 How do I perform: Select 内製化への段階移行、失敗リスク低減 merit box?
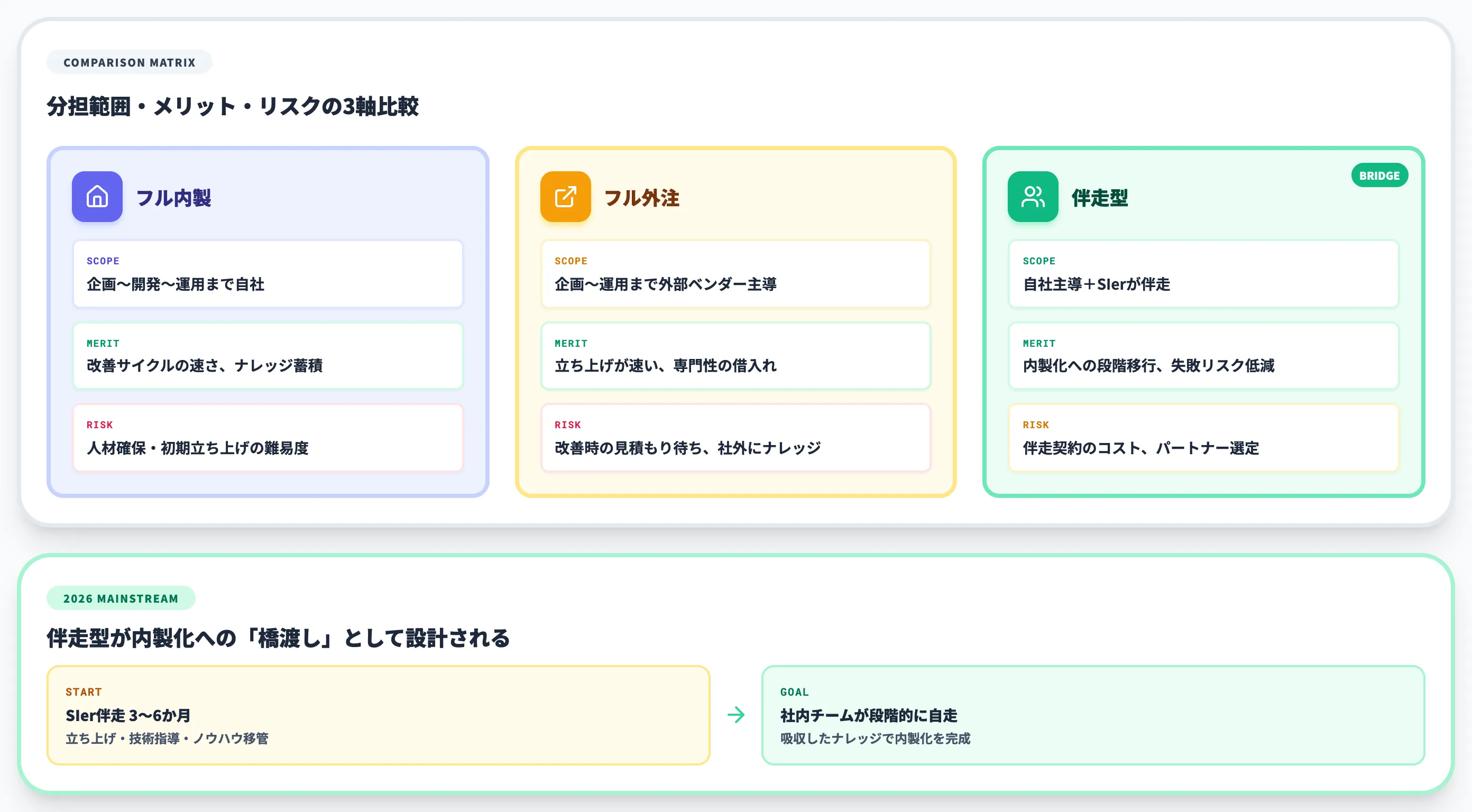1203,356
